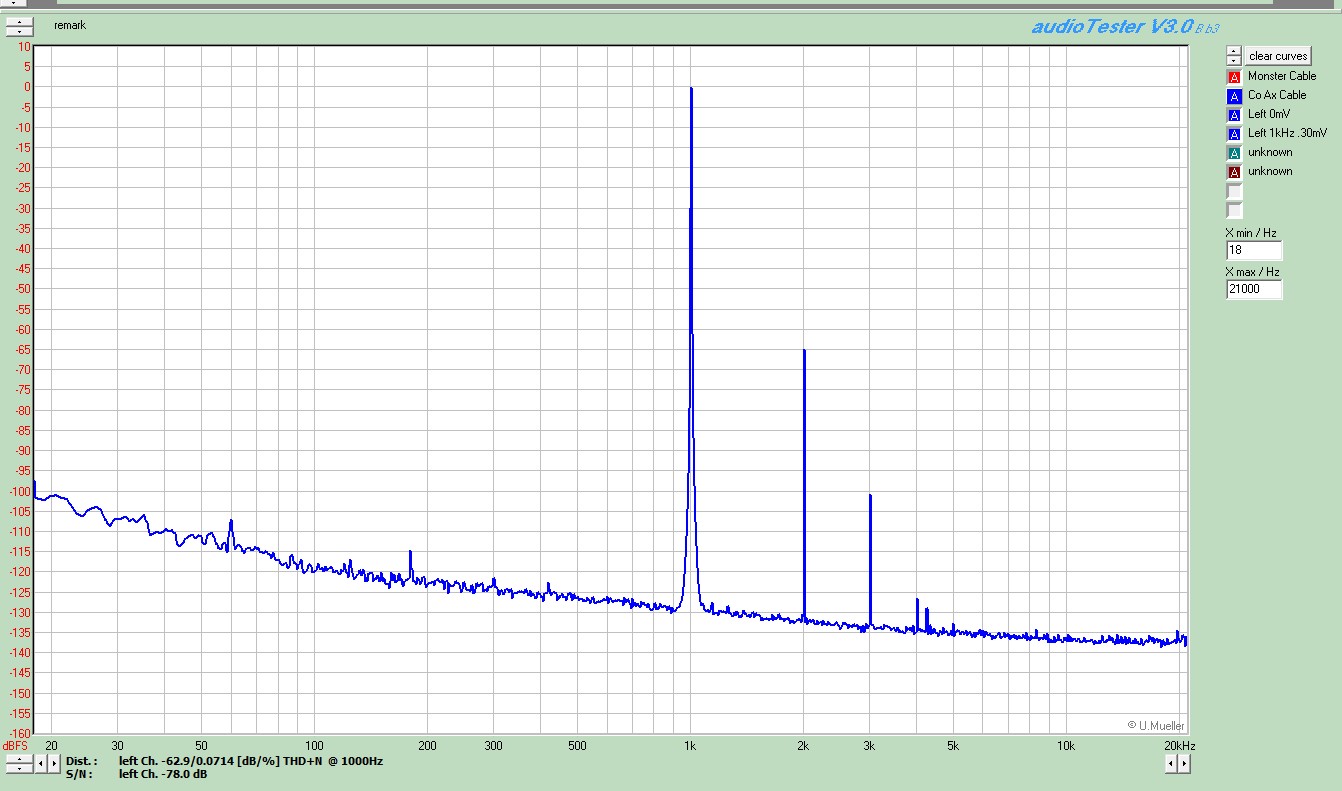The image size is (1342, 791).
Task: Click left arrow button beside Dist. readout
Action: click(x=40, y=764)
